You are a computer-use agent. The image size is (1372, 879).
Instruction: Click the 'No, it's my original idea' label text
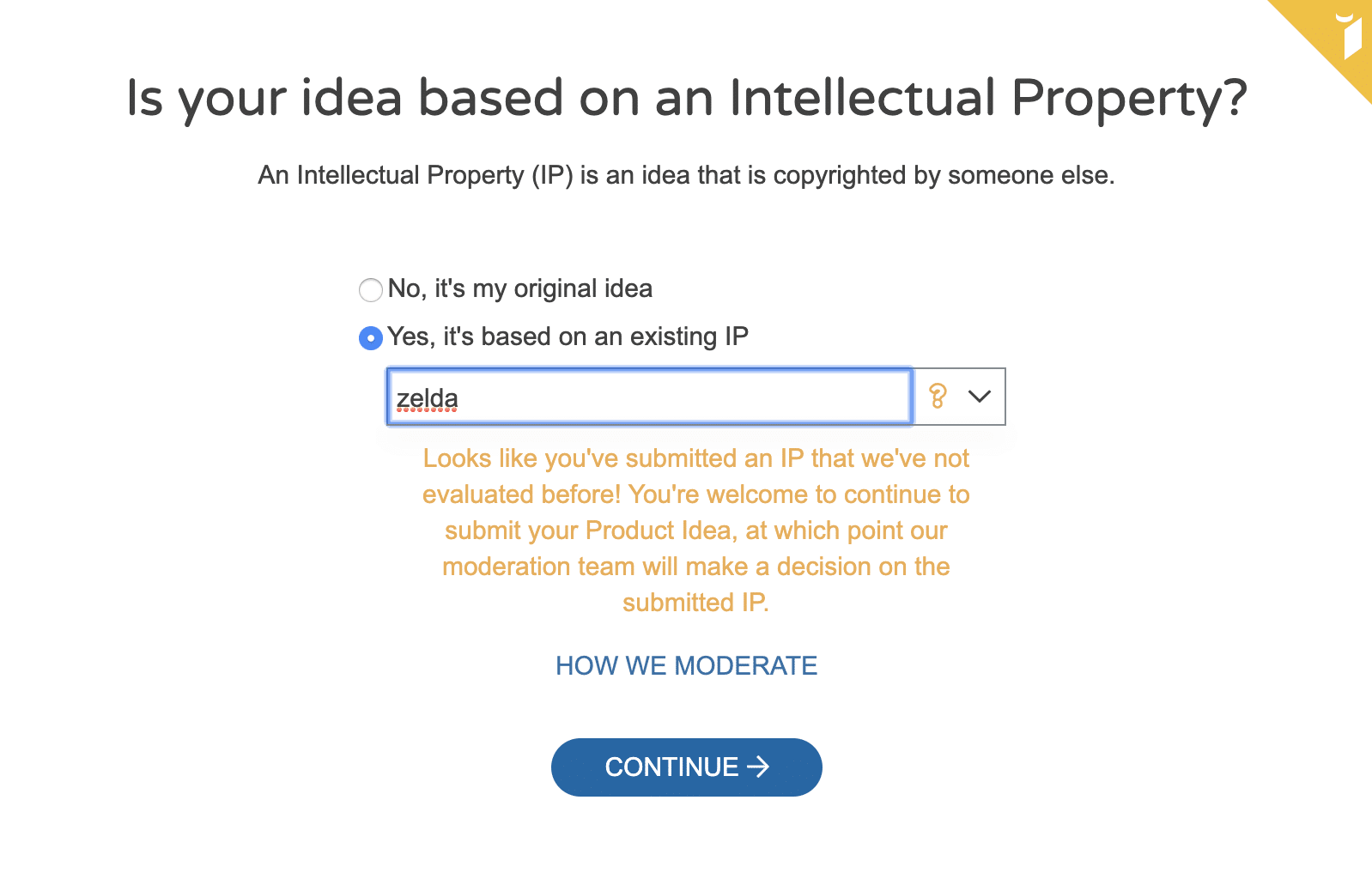(x=520, y=288)
